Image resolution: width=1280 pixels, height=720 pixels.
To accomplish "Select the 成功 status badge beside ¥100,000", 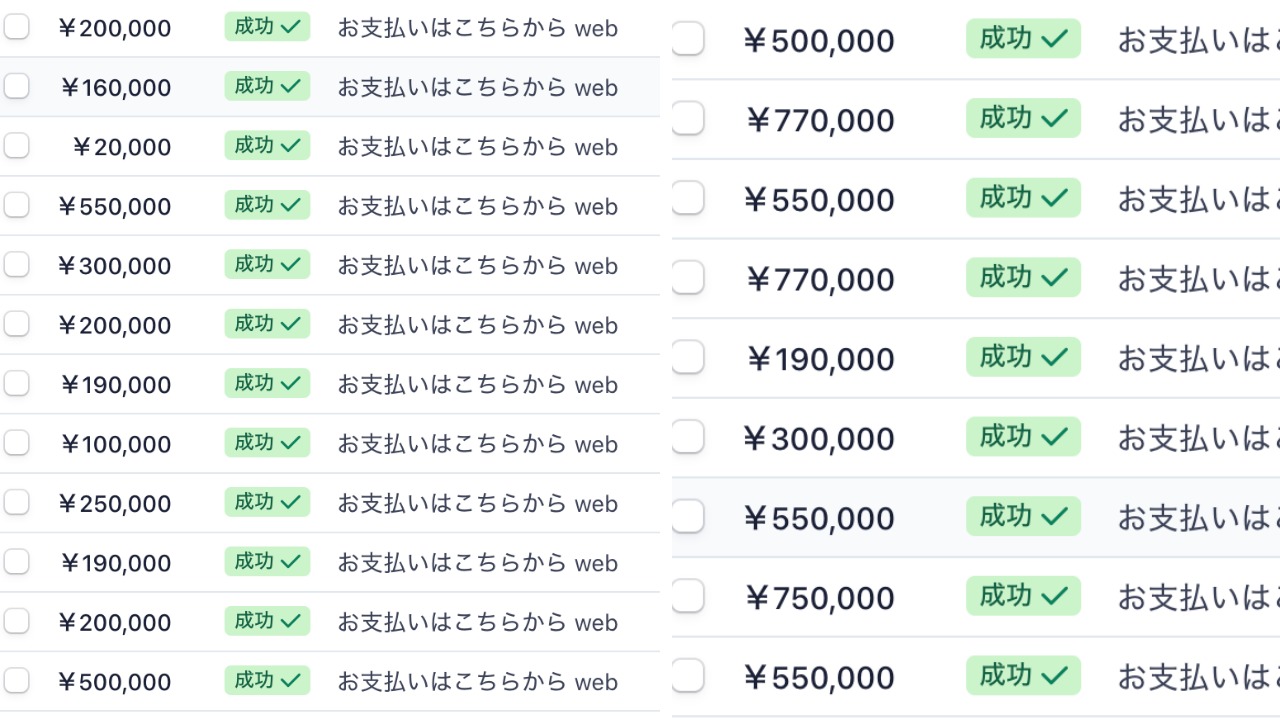I will click(x=267, y=443).
